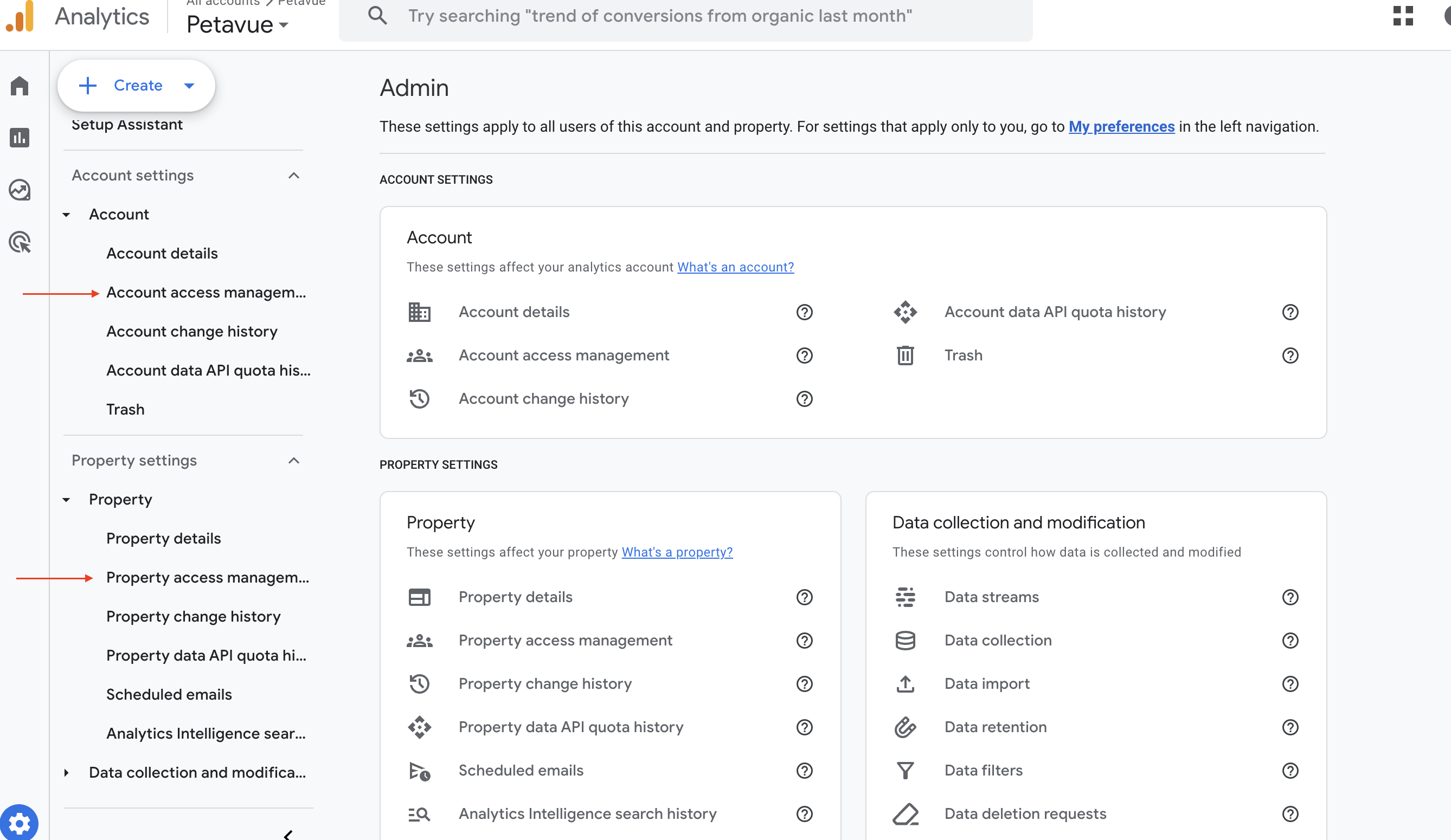Select Scheduled emails in sidebar
Image resolution: width=1451 pixels, height=840 pixels.
pyautogui.click(x=169, y=694)
